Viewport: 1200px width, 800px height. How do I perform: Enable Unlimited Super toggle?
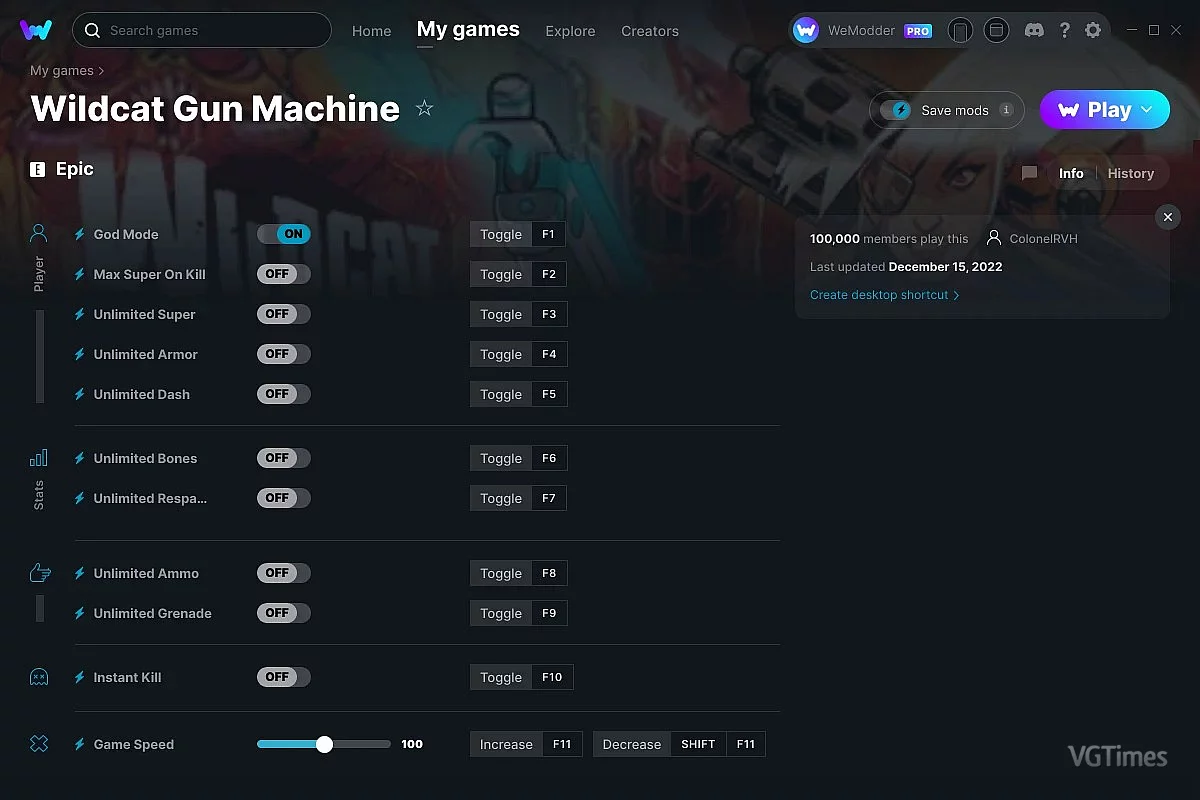click(x=284, y=314)
